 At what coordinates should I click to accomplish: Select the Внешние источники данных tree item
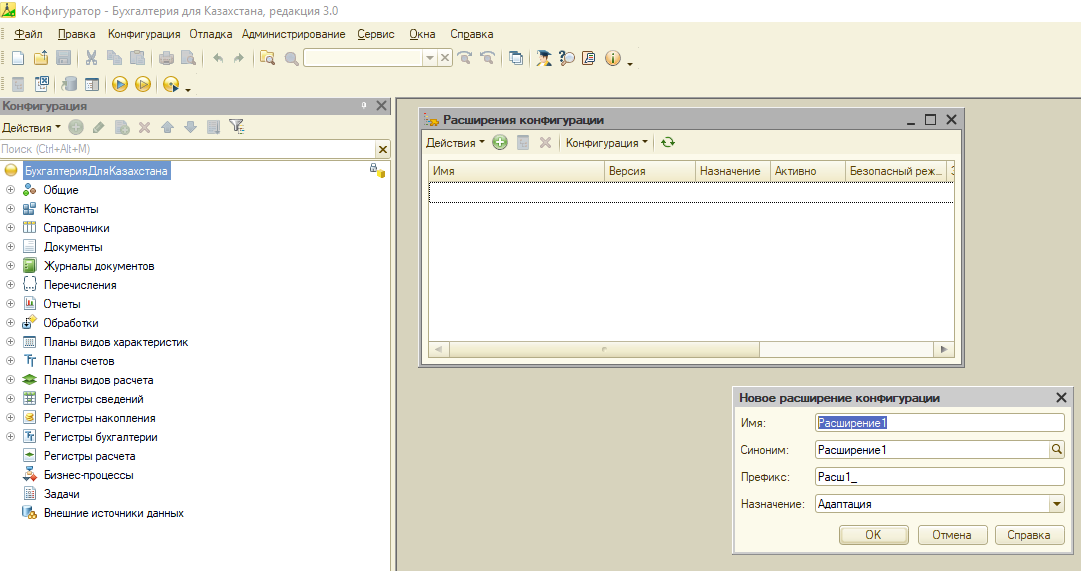click(114, 513)
